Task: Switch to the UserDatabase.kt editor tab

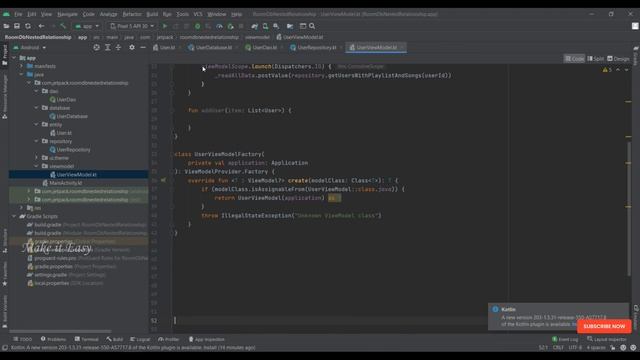Action: click(213, 47)
